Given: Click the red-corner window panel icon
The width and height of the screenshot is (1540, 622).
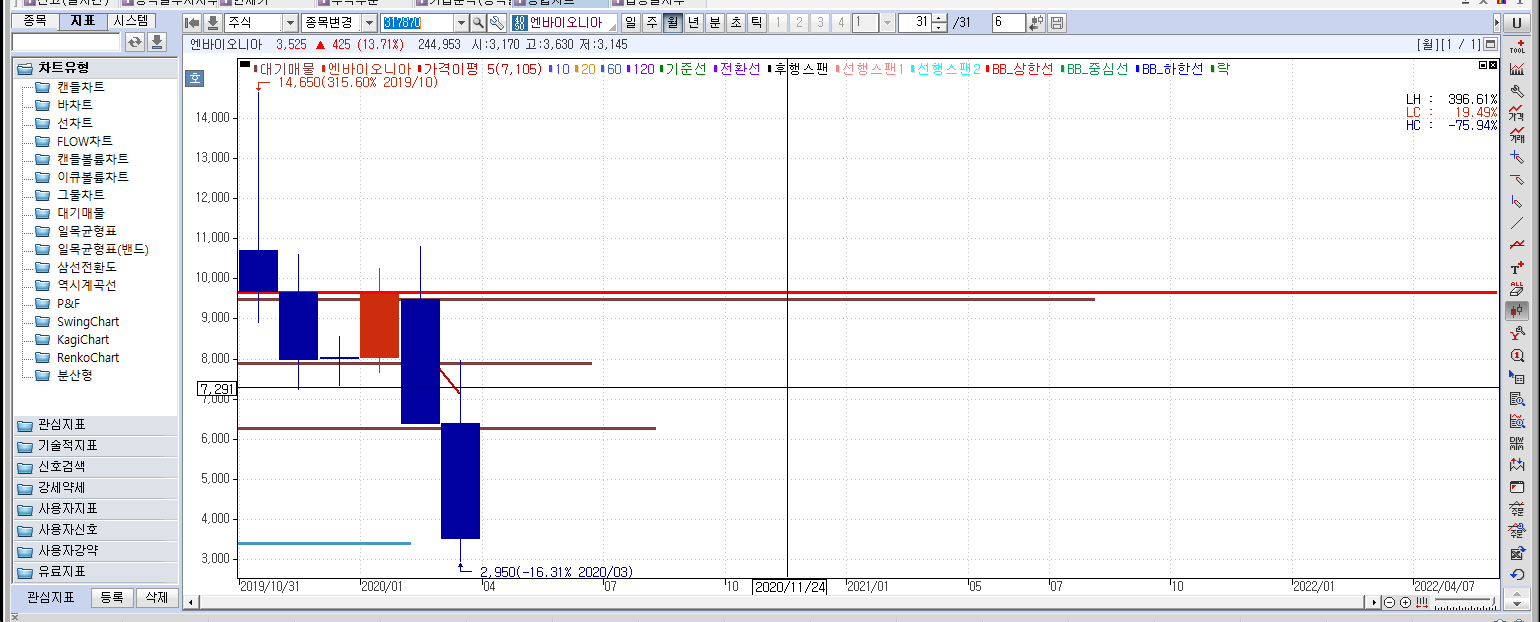Looking at the screenshot, I should point(1517,487).
